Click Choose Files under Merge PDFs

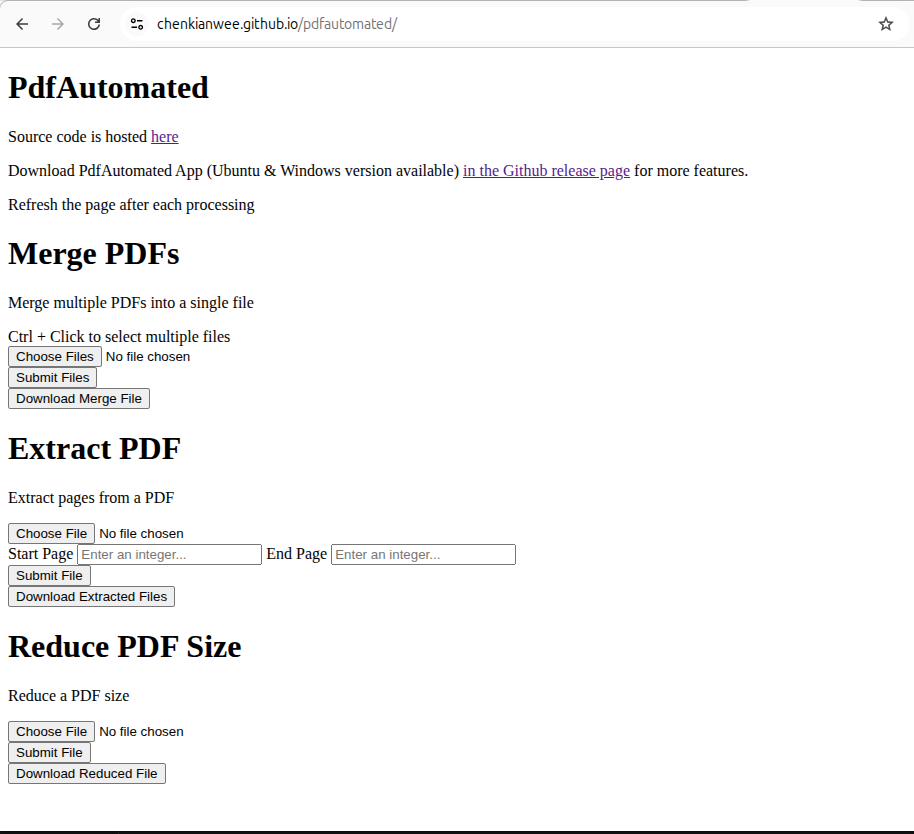tap(55, 357)
